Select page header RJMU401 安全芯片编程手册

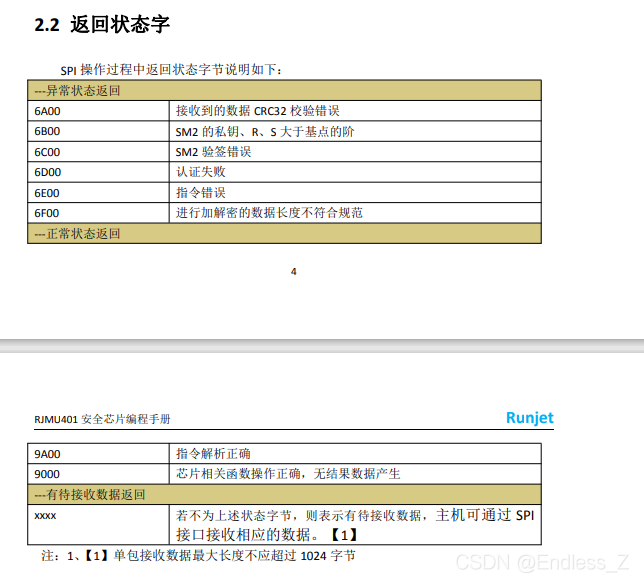[x=102, y=419]
